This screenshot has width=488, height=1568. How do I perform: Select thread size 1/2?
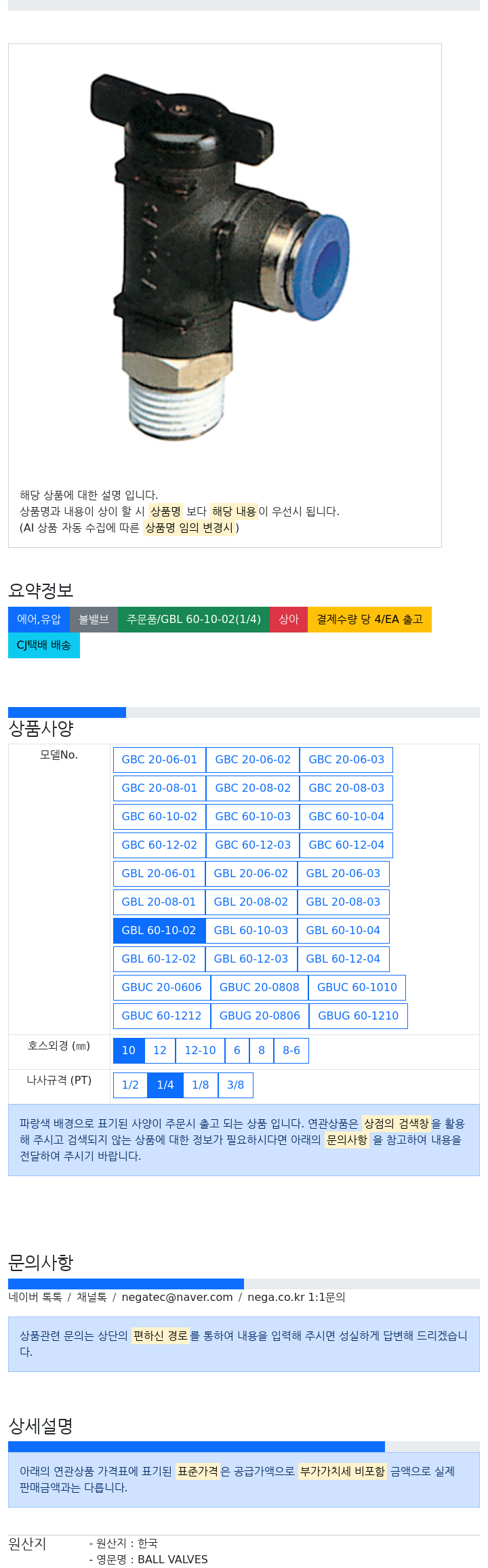[130, 1085]
